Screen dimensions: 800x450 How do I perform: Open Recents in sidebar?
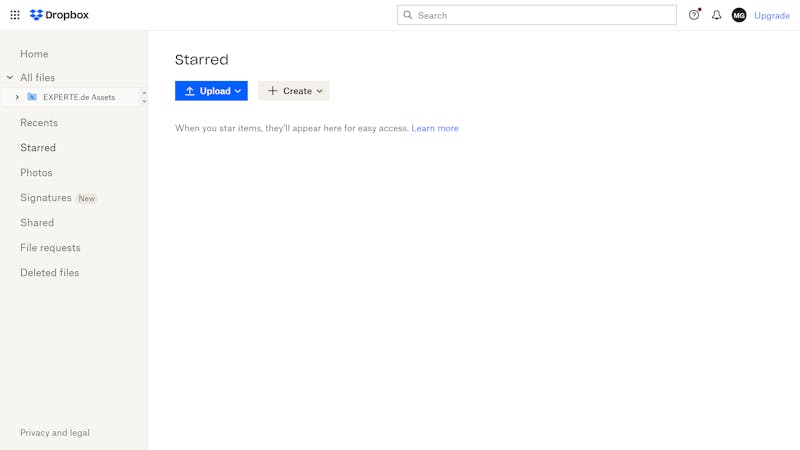tap(39, 122)
